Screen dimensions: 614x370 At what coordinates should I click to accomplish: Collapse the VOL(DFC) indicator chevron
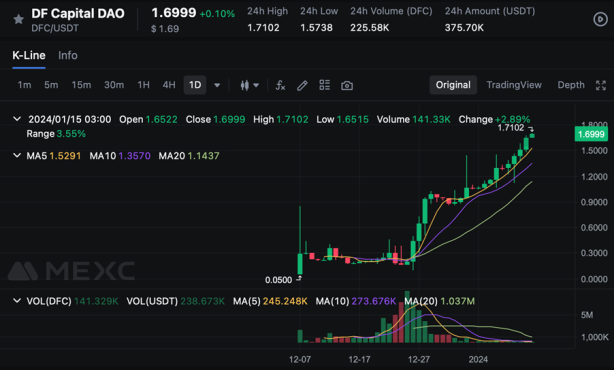point(17,301)
